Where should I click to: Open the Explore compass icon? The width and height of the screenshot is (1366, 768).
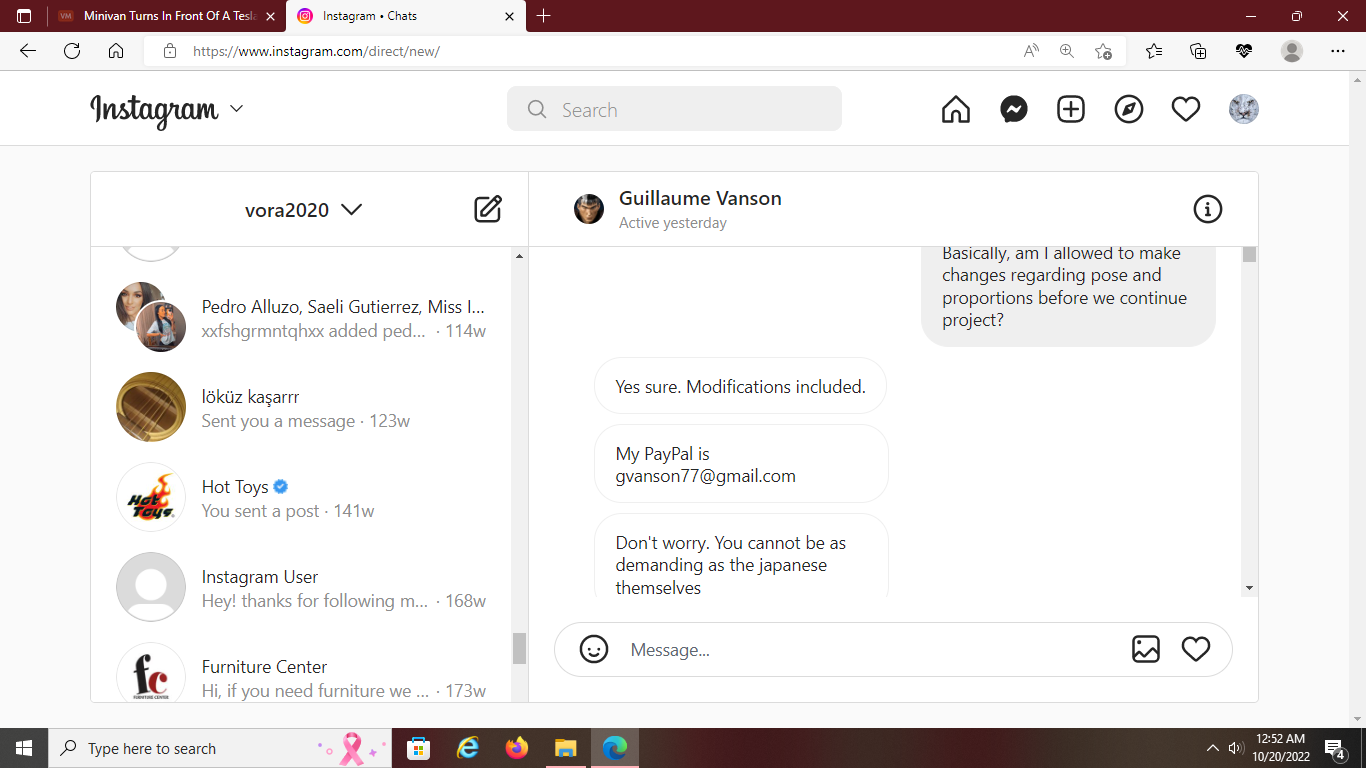point(1129,109)
